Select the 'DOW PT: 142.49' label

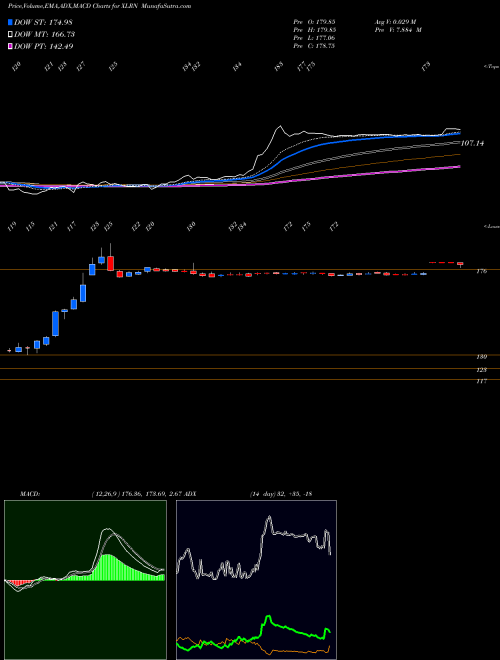(44, 46)
